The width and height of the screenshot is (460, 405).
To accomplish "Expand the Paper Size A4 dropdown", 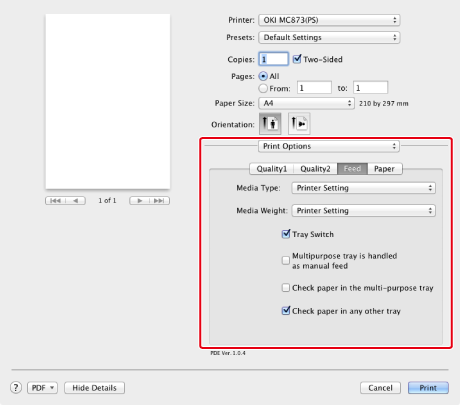I will 306,103.
